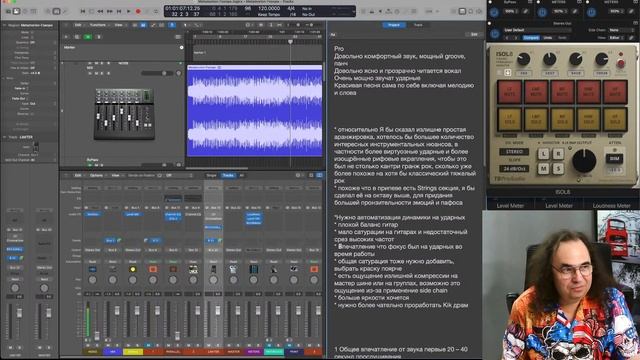This screenshot has width=640, height=360.
Task: Toggle power on first top plugin window
Action: pos(494,12)
